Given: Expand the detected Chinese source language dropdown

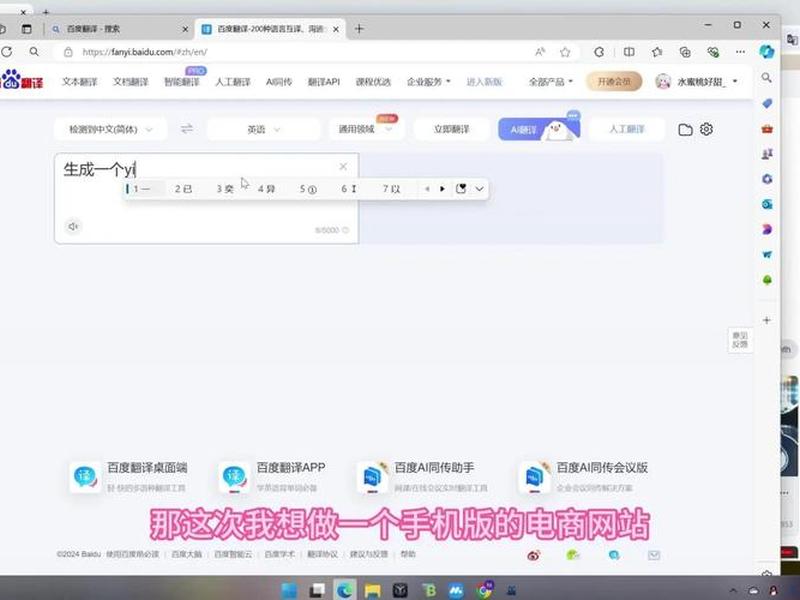Looking at the screenshot, I should click(111, 129).
